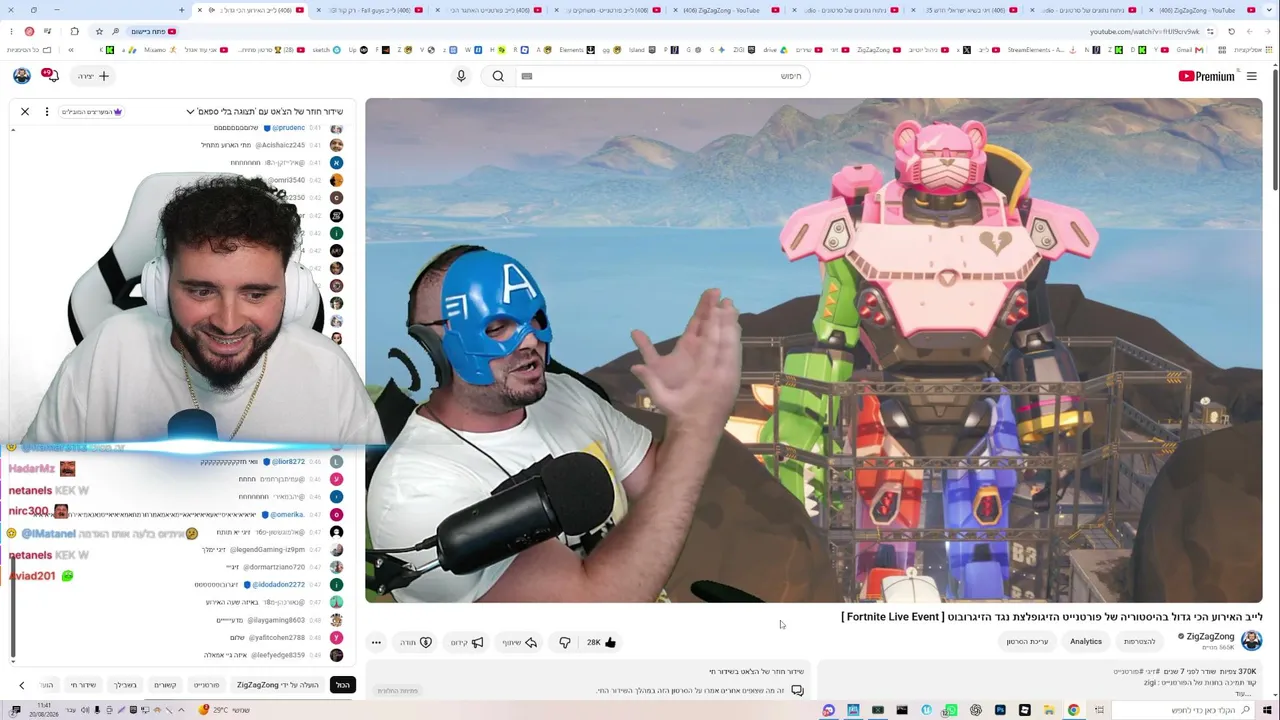Close the active YouTube tab

click(199, 10)
